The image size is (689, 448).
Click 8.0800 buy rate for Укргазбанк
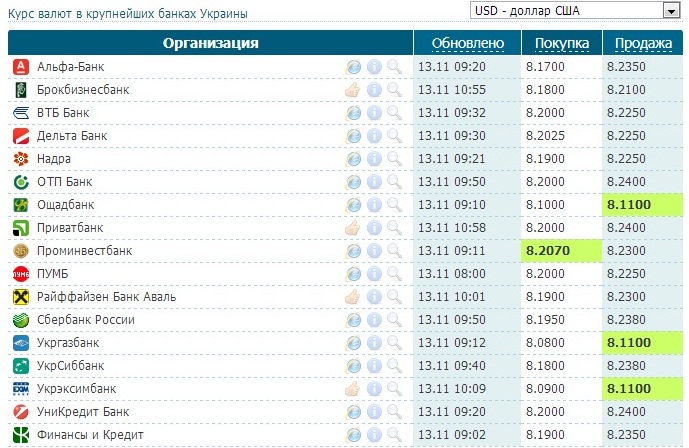545,343
